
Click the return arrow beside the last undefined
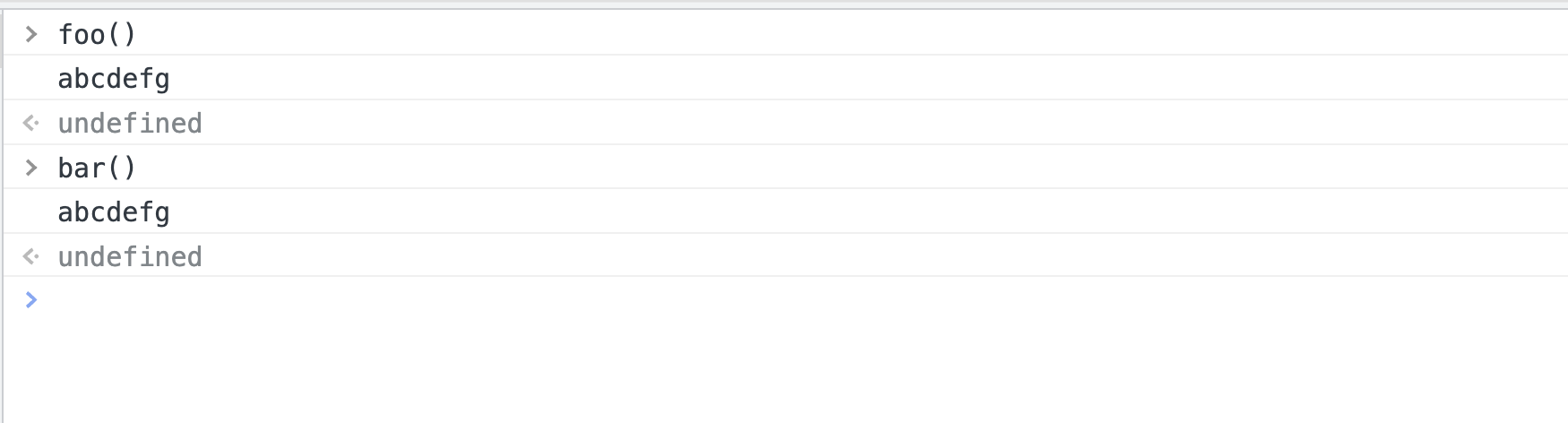pos(31,257)
